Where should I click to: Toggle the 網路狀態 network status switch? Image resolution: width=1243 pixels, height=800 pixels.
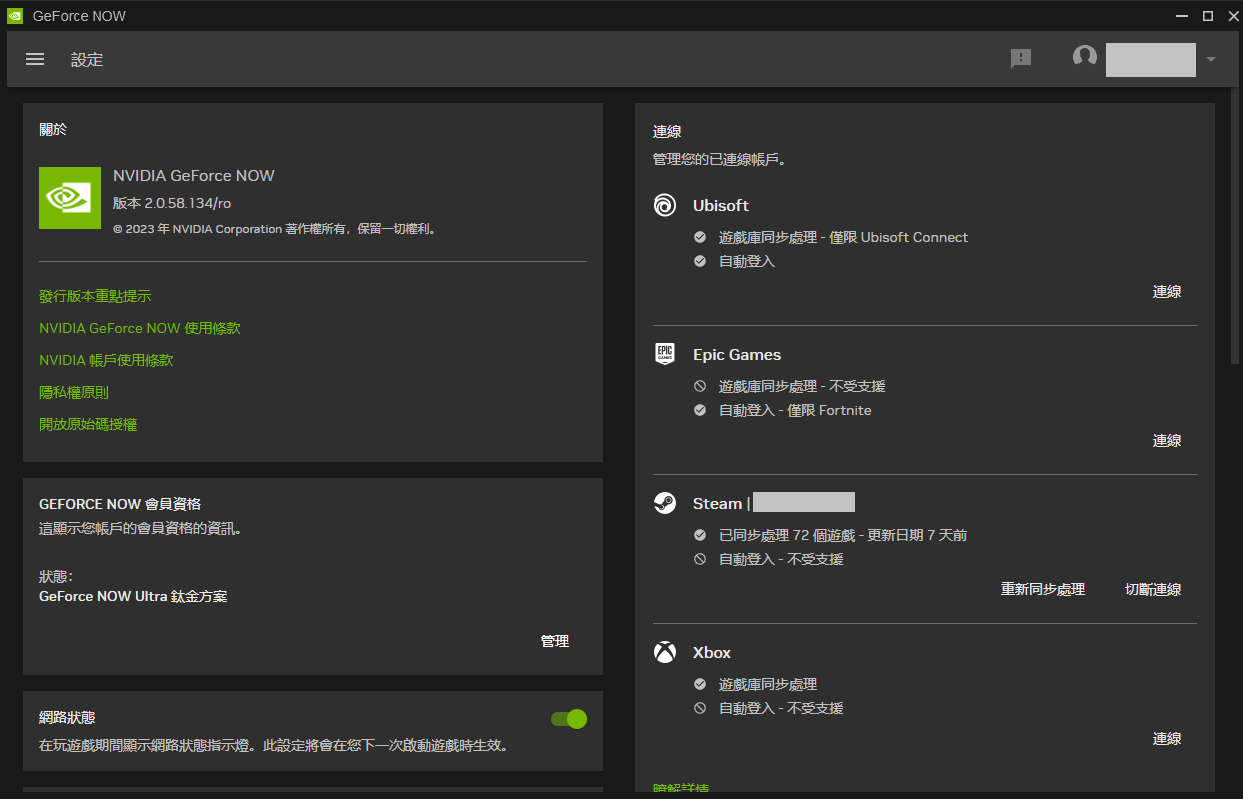click(568, 718)
